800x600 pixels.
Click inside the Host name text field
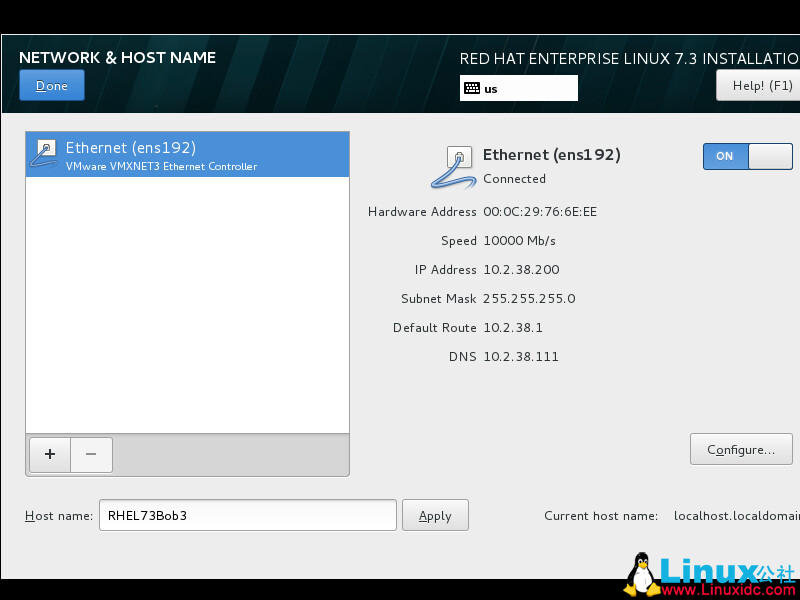point(248,515)
